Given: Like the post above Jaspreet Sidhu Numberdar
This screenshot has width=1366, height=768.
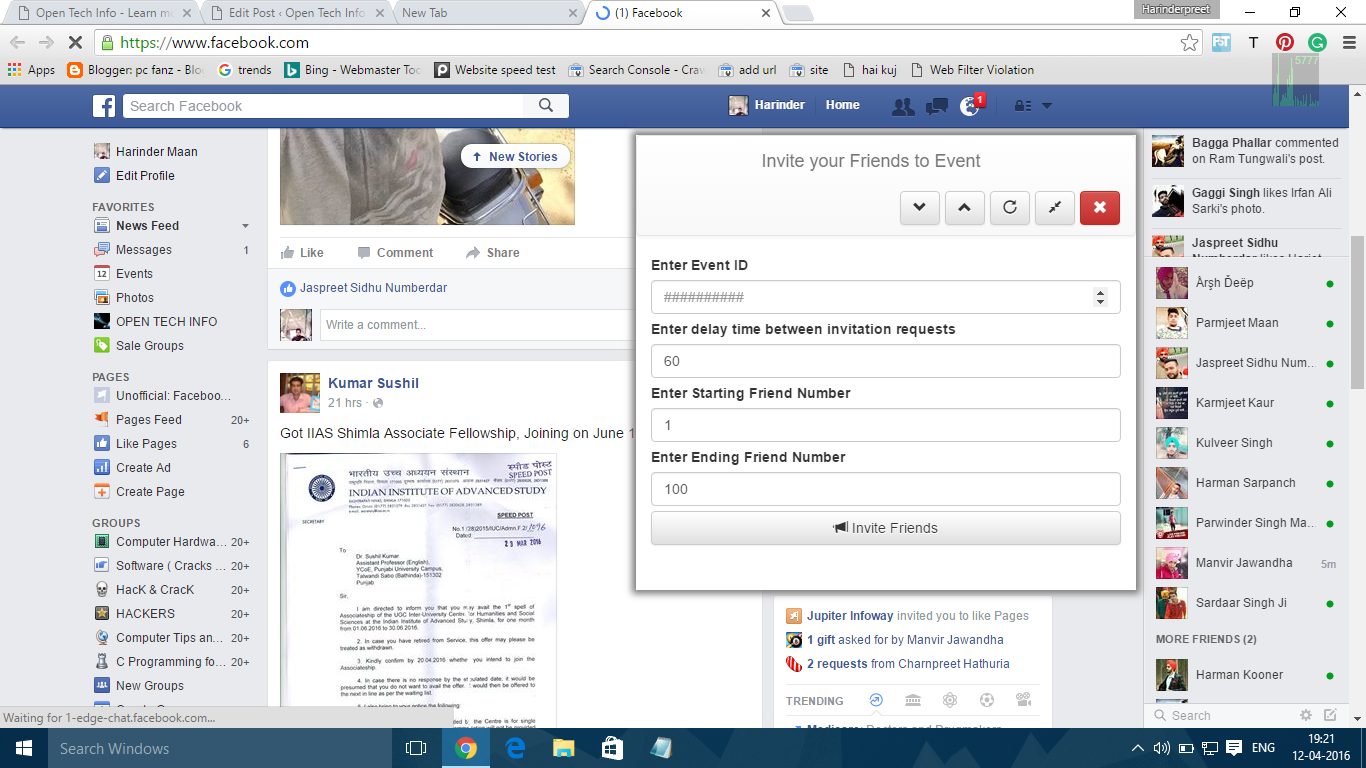Looking at the screenshot, I should pyautogui.click(x=302, y=253).
